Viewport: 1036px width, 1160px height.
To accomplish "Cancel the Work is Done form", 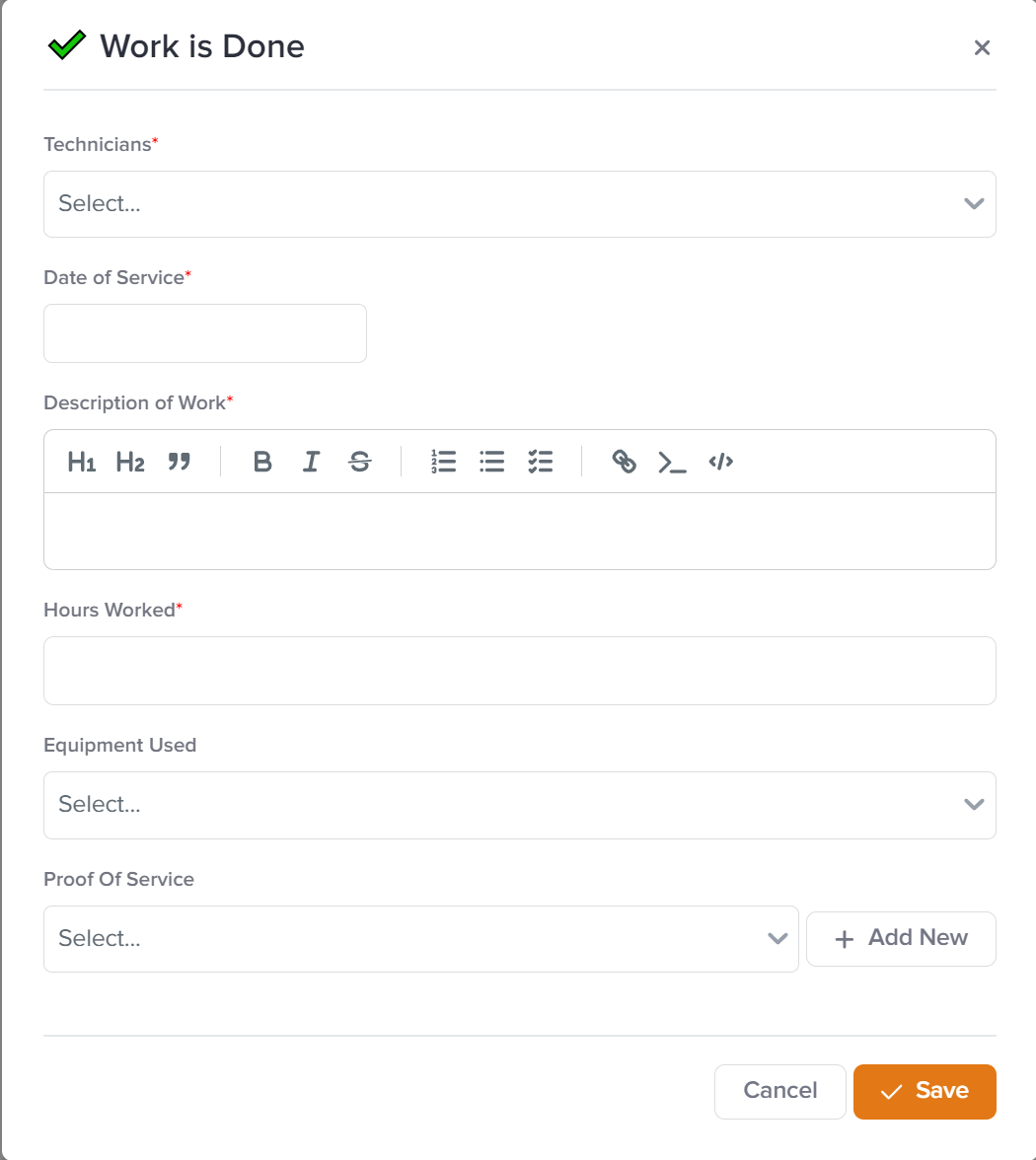I will [780, 1091].
